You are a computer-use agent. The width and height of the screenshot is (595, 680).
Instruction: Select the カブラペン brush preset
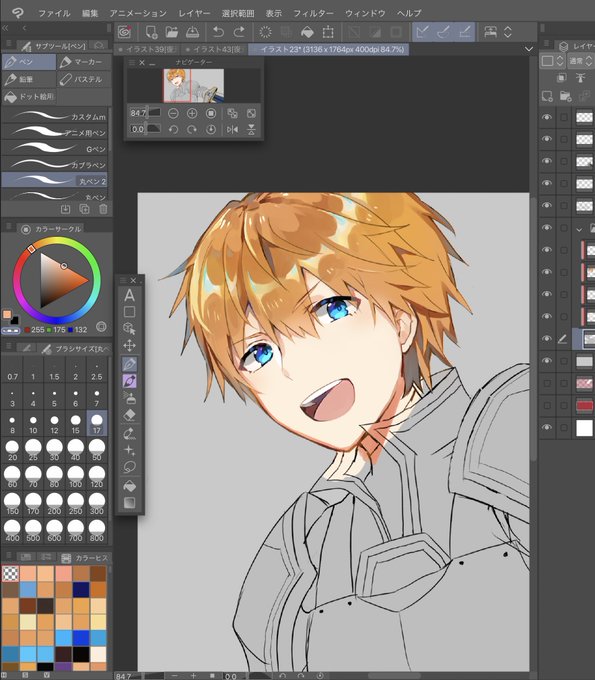click(54, 165)
